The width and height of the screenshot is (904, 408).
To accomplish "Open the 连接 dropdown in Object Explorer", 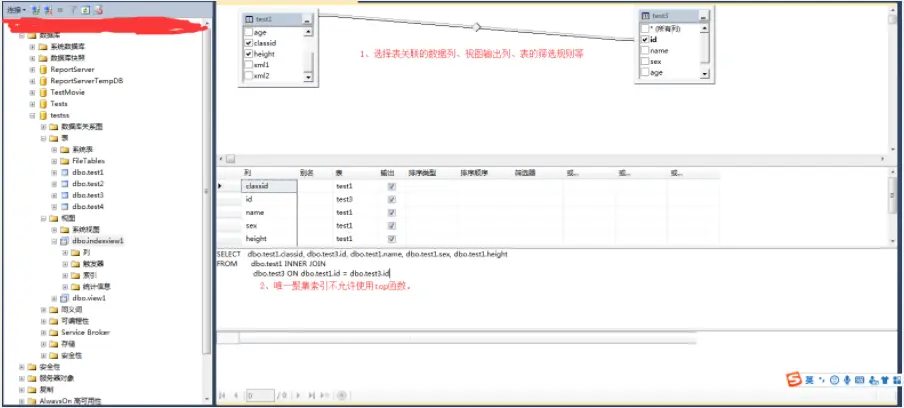I will tap(16, 10).
